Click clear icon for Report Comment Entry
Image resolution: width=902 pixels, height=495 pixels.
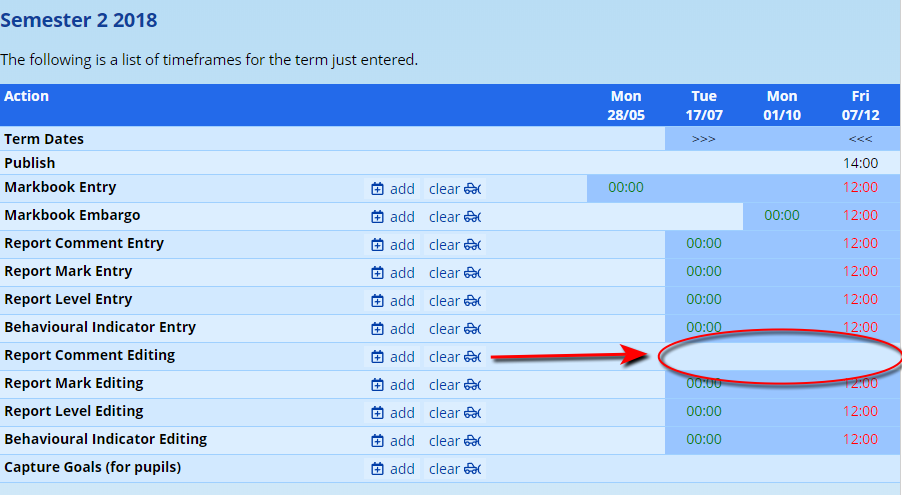[x=473, y=245]
